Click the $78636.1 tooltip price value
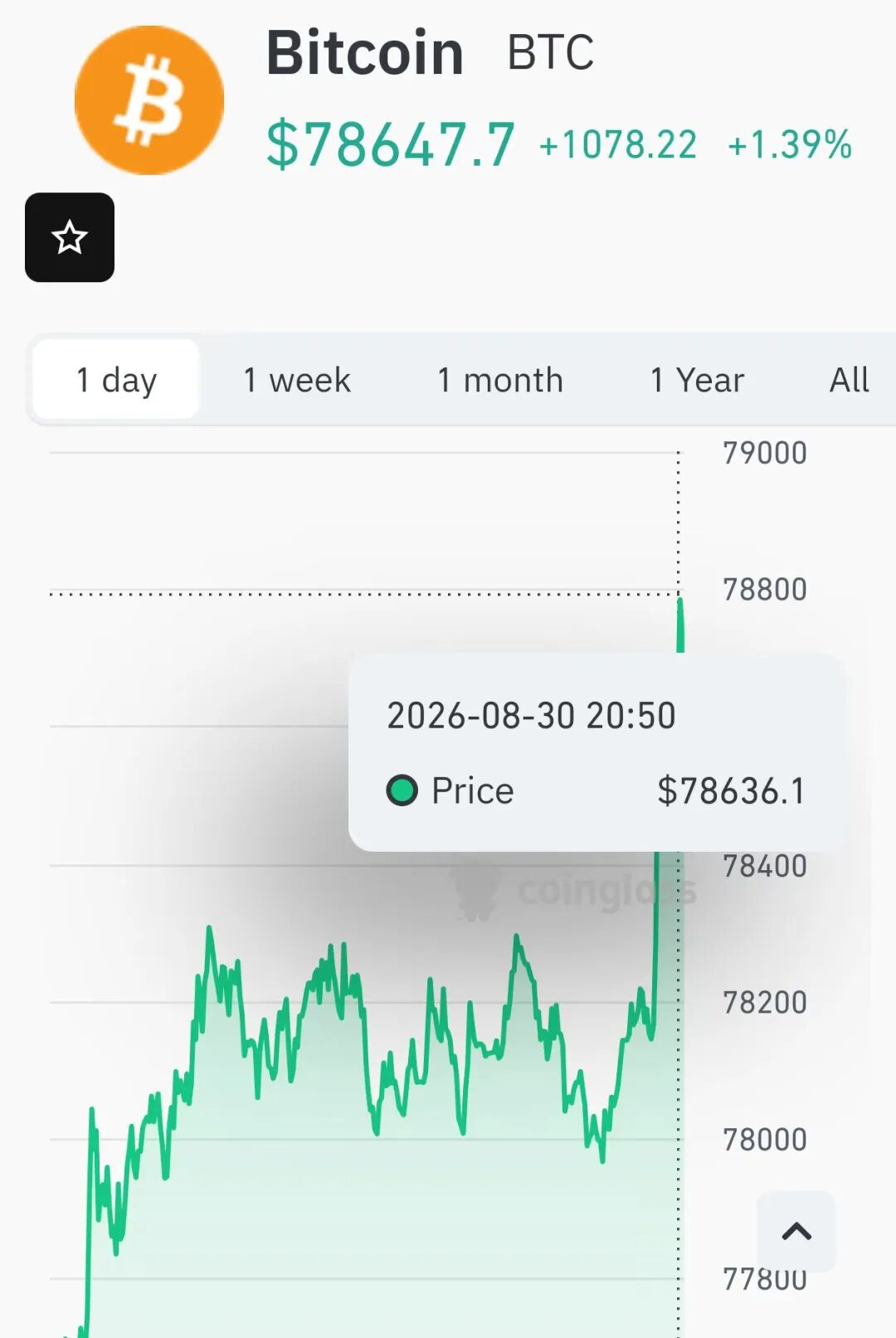This screenshot has height=1338, width=896. click(x=731, y=791)
